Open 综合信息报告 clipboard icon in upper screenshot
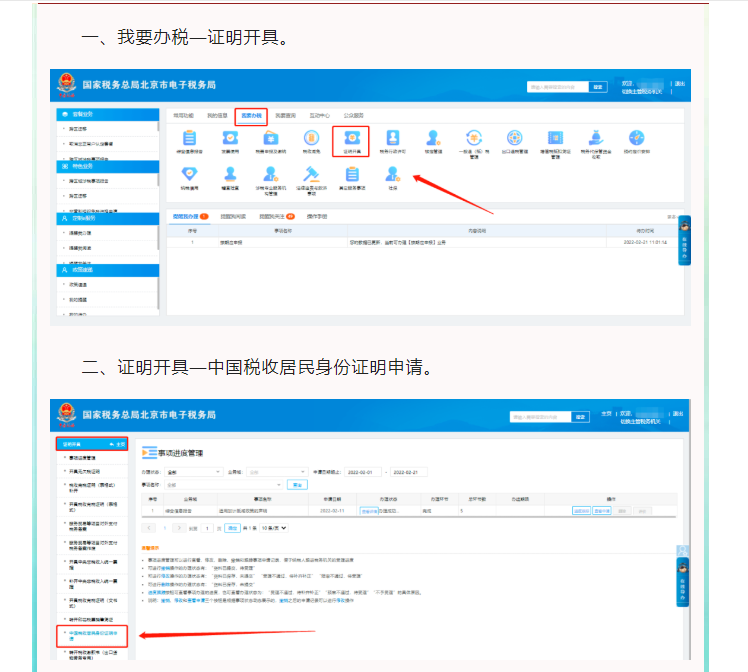 [x=189, y=138]
